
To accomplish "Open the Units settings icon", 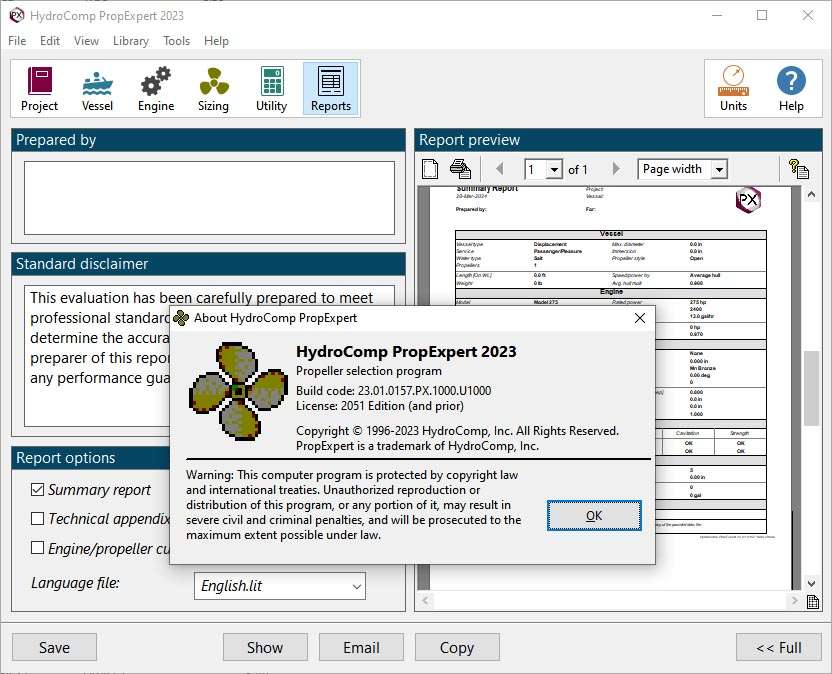I will pos(733,88).
